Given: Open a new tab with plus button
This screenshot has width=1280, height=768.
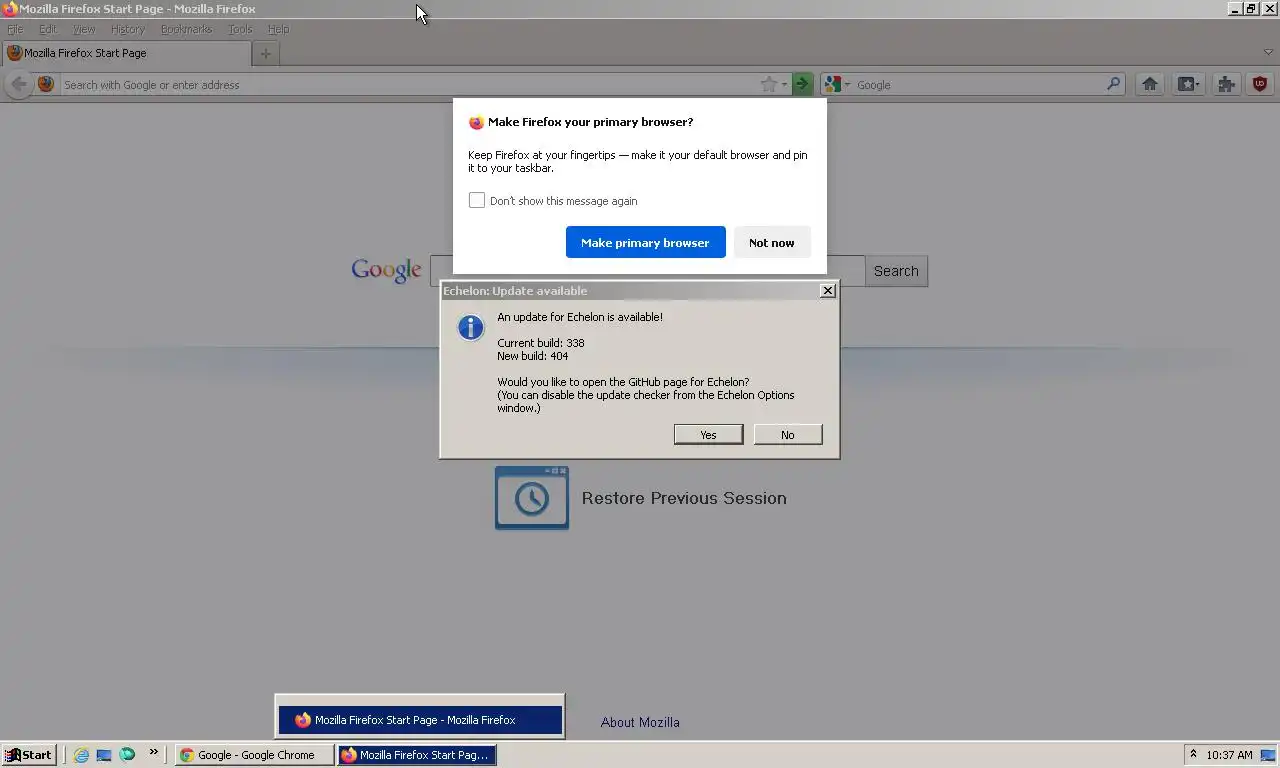Looking at the screenshot, I should pyautogui.click(x=265, y=53).
